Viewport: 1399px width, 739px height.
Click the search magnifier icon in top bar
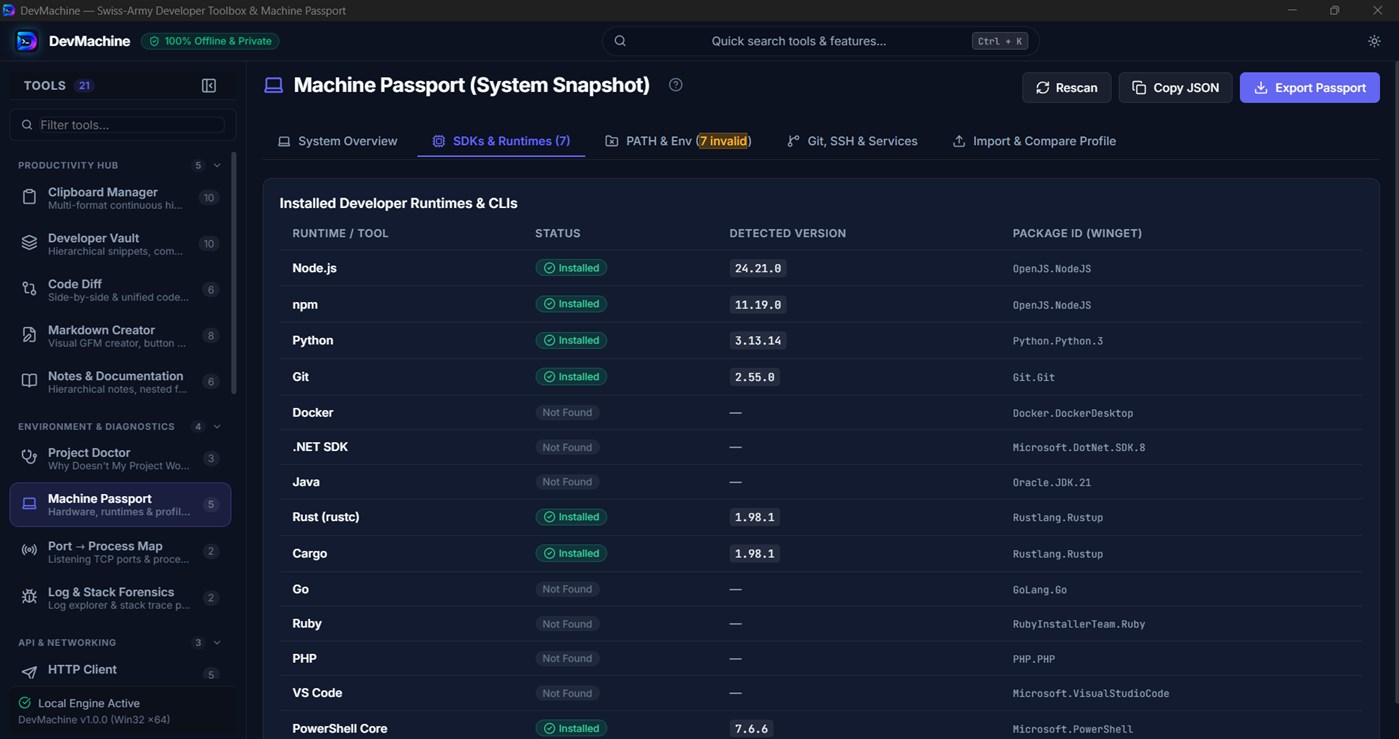pyautogui.click(x=620, y=41)
